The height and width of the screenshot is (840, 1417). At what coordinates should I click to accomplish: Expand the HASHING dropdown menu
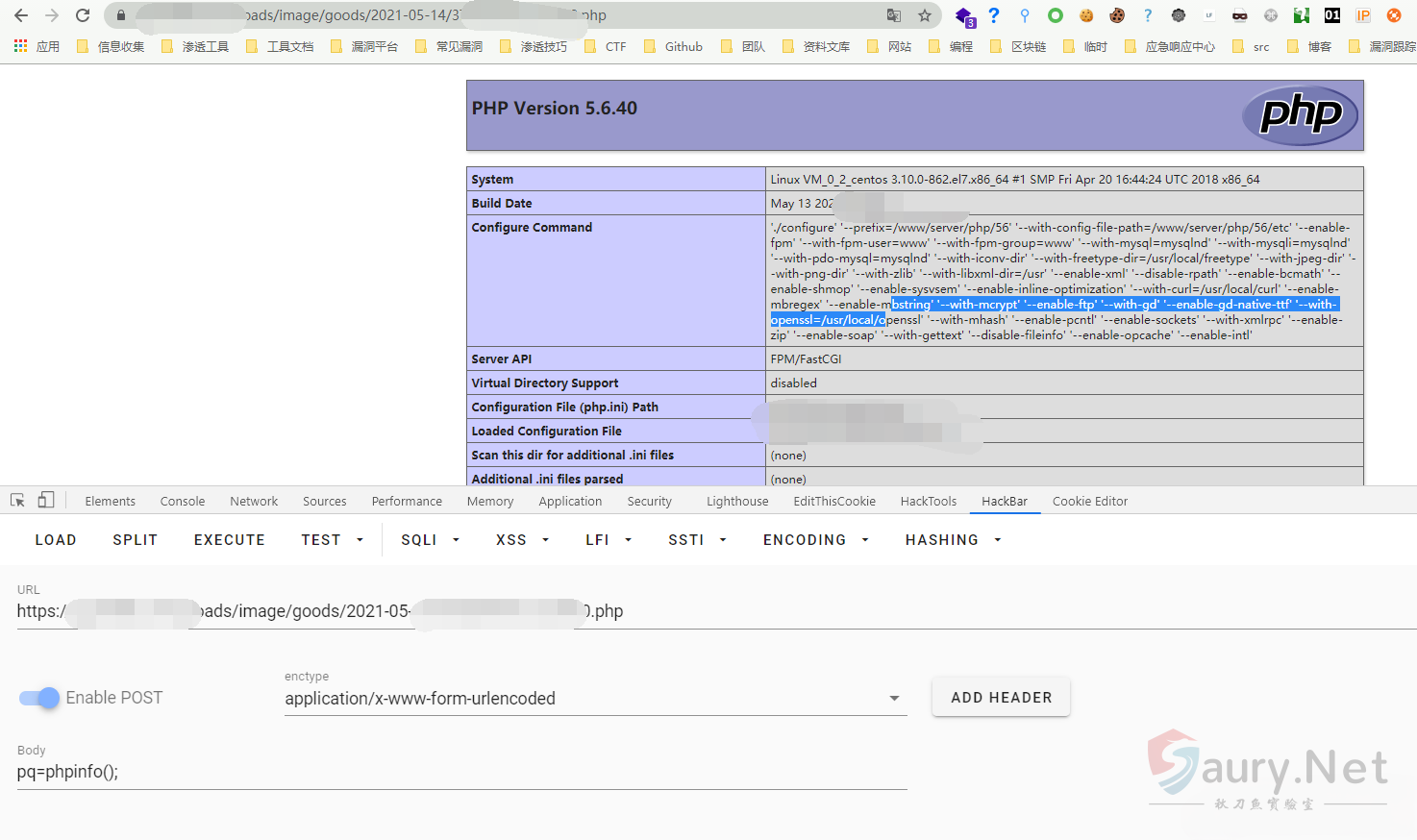953,540
